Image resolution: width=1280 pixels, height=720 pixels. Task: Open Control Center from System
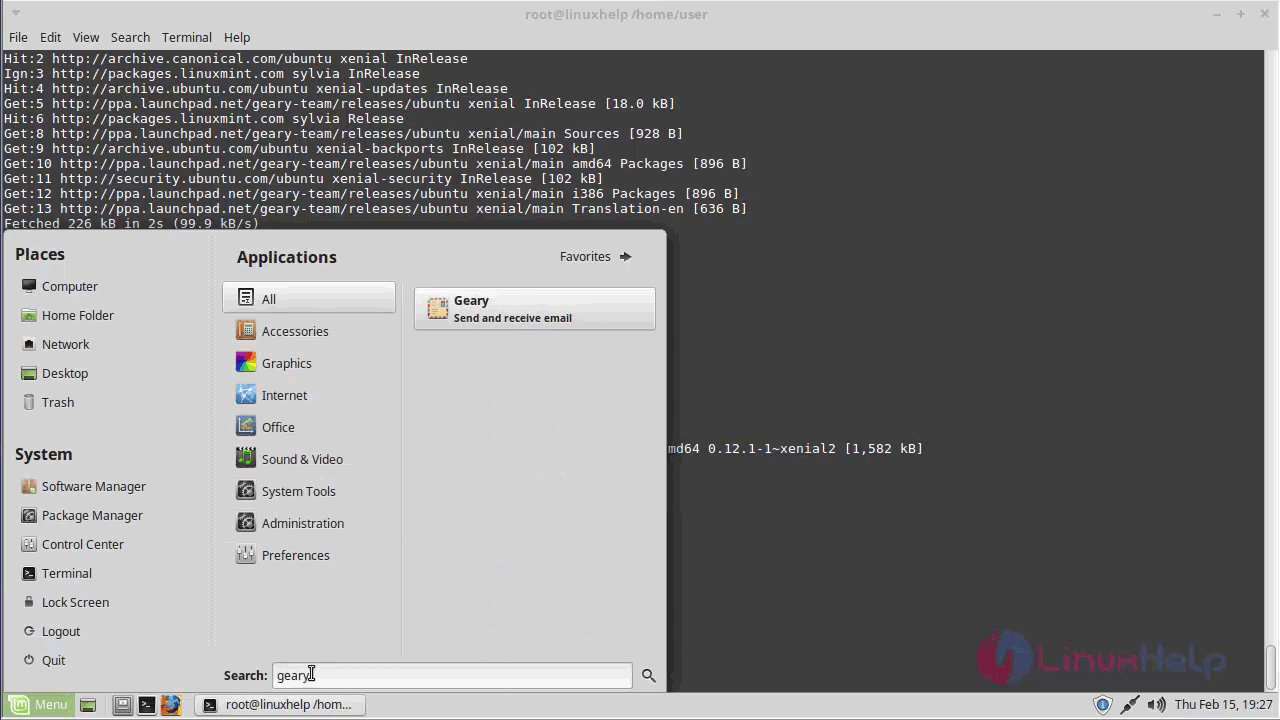coord(72,544)
